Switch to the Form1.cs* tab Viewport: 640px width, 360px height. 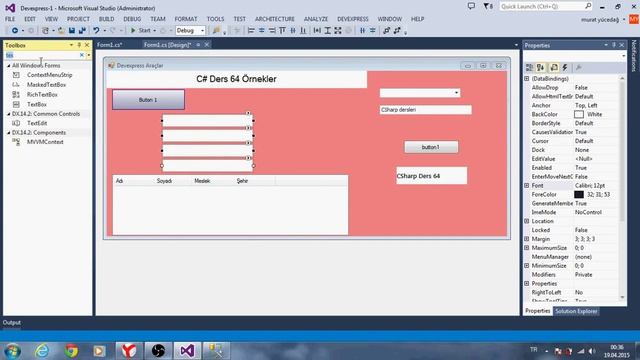[110, 45]
